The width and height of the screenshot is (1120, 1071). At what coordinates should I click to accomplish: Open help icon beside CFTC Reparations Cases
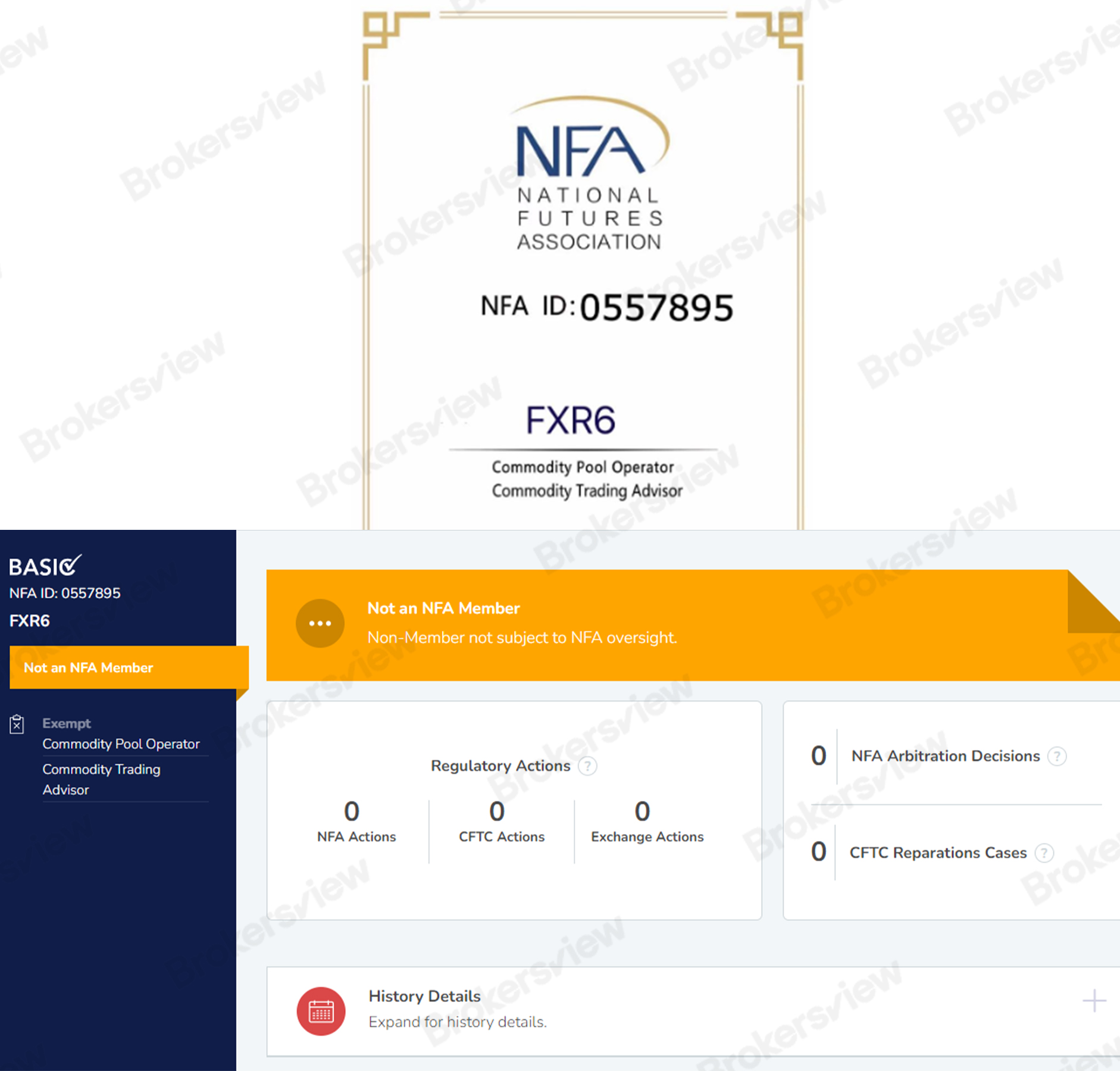1044,853
